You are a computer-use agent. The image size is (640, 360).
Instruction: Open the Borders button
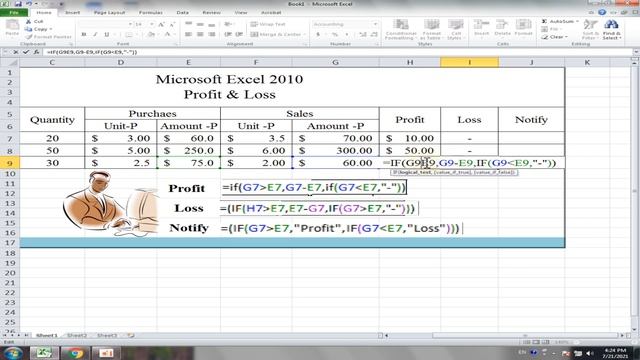click(129, 35)
